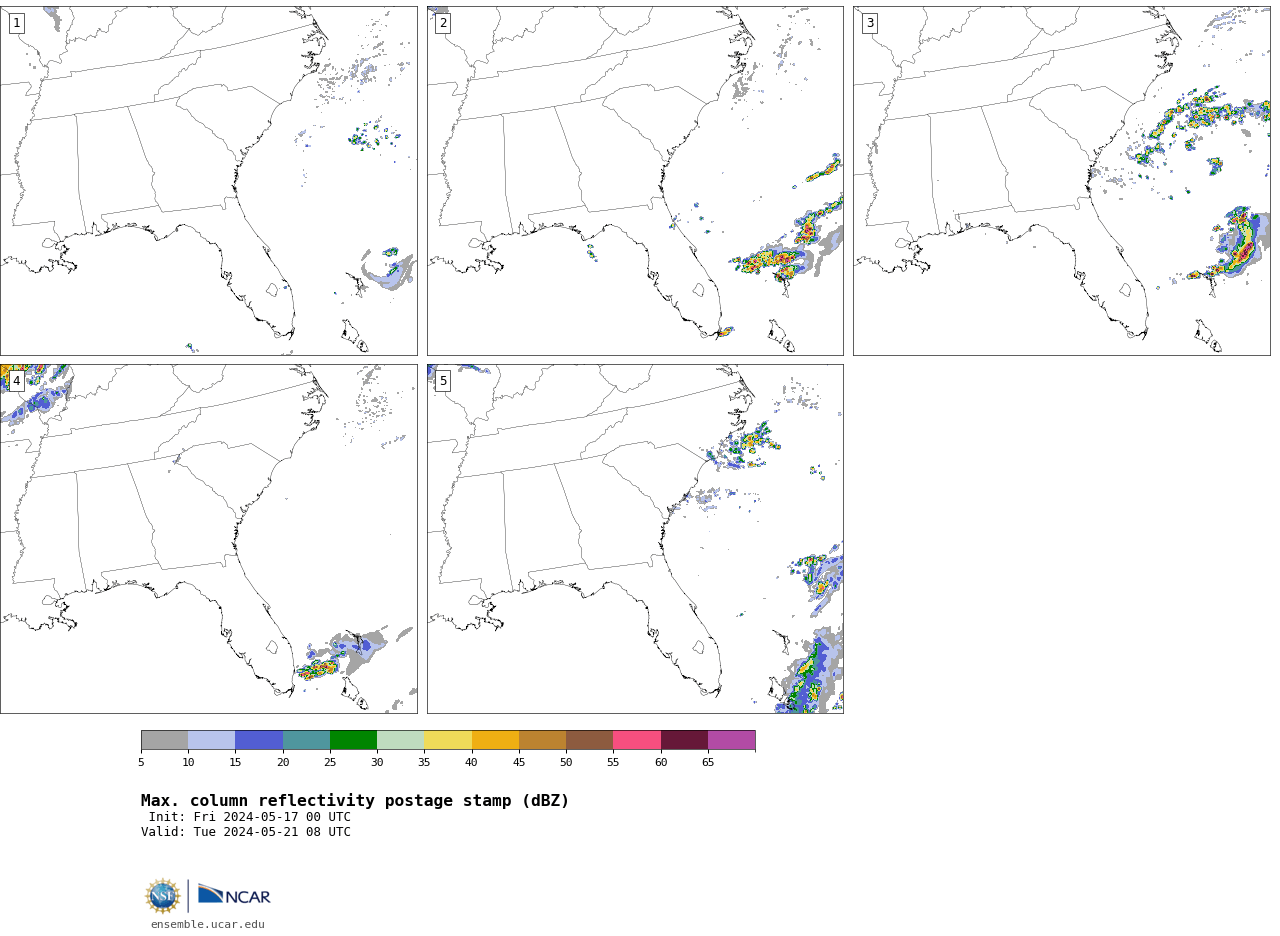This screenshot has height=936, width=1280.
Task: Click the colorbar tick label 55
Action: coord(613,763)
